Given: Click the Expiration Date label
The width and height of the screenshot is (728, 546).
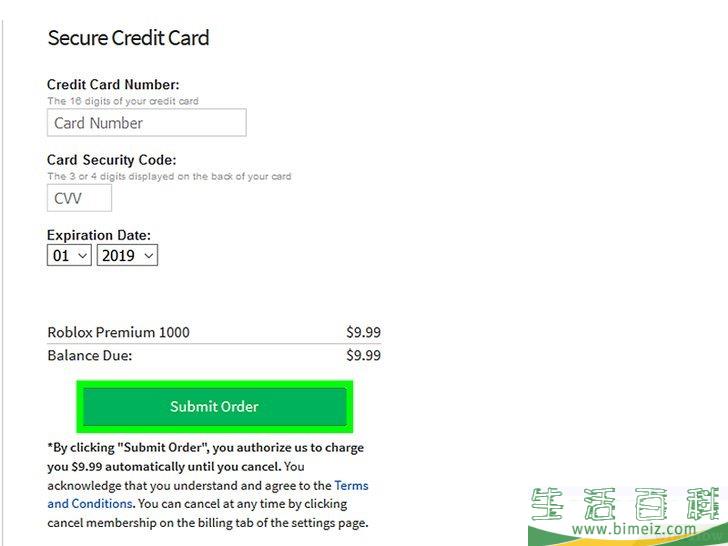Looking at the screenshot, I should point(99,235).
